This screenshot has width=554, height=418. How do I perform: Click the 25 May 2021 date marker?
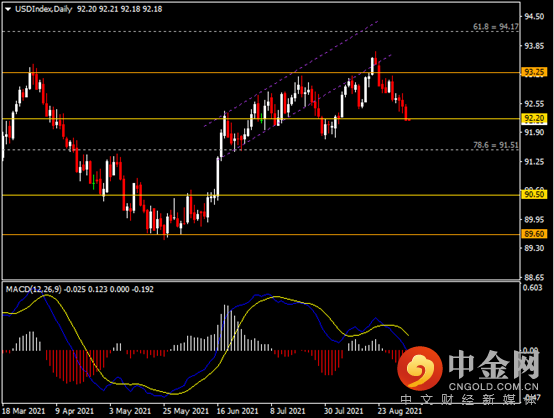[186, 411]
